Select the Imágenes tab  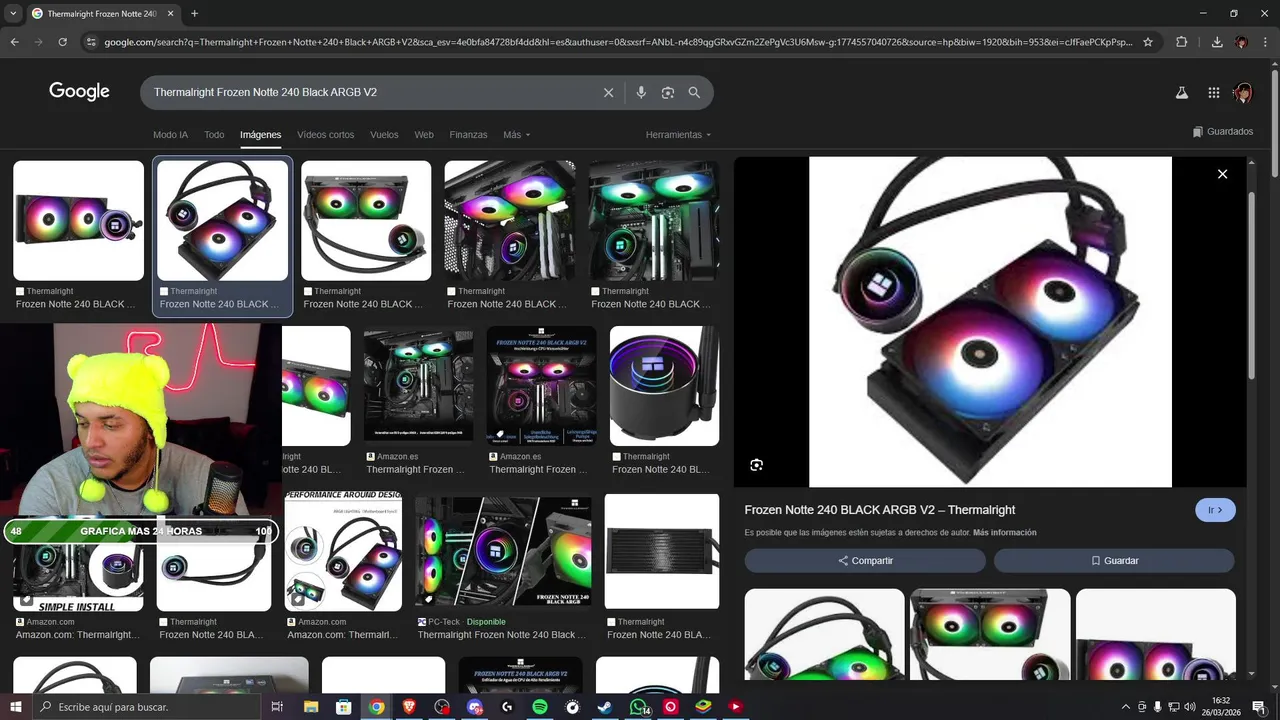261,135
